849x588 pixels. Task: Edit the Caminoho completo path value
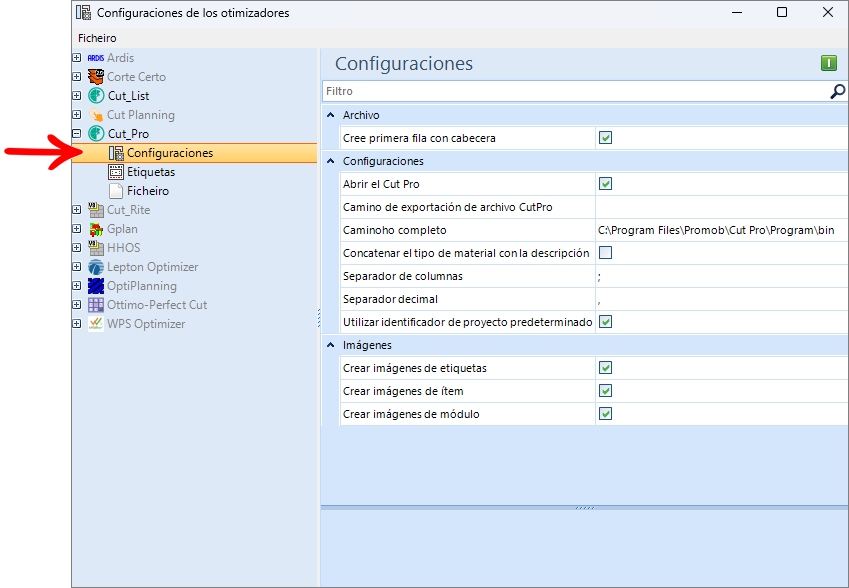click(x=722, y=230)
